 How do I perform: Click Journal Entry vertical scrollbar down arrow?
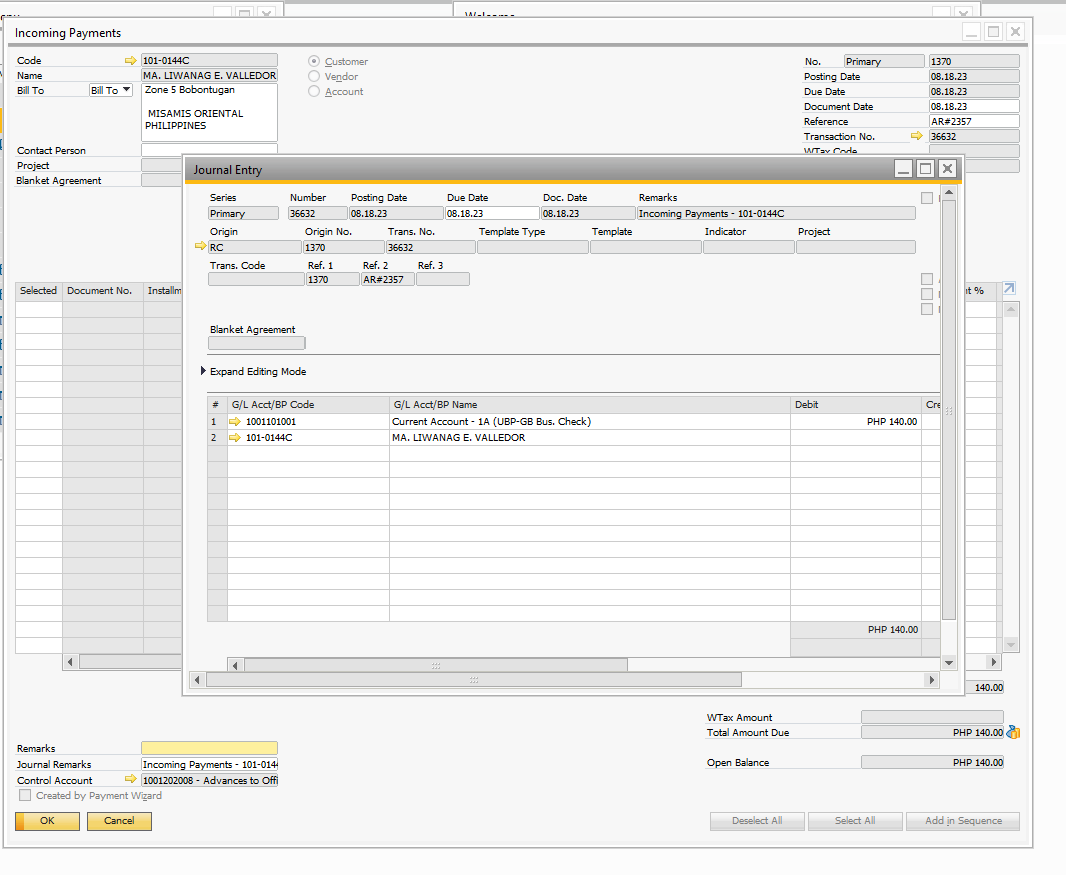949,662
